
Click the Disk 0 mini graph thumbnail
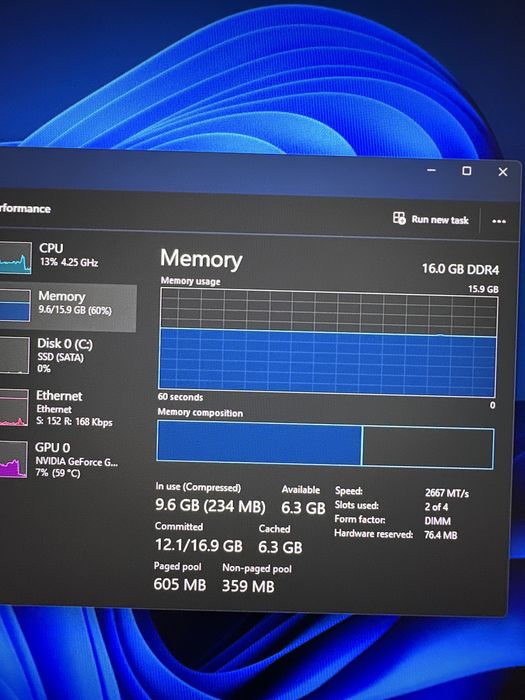click(14, 355)
